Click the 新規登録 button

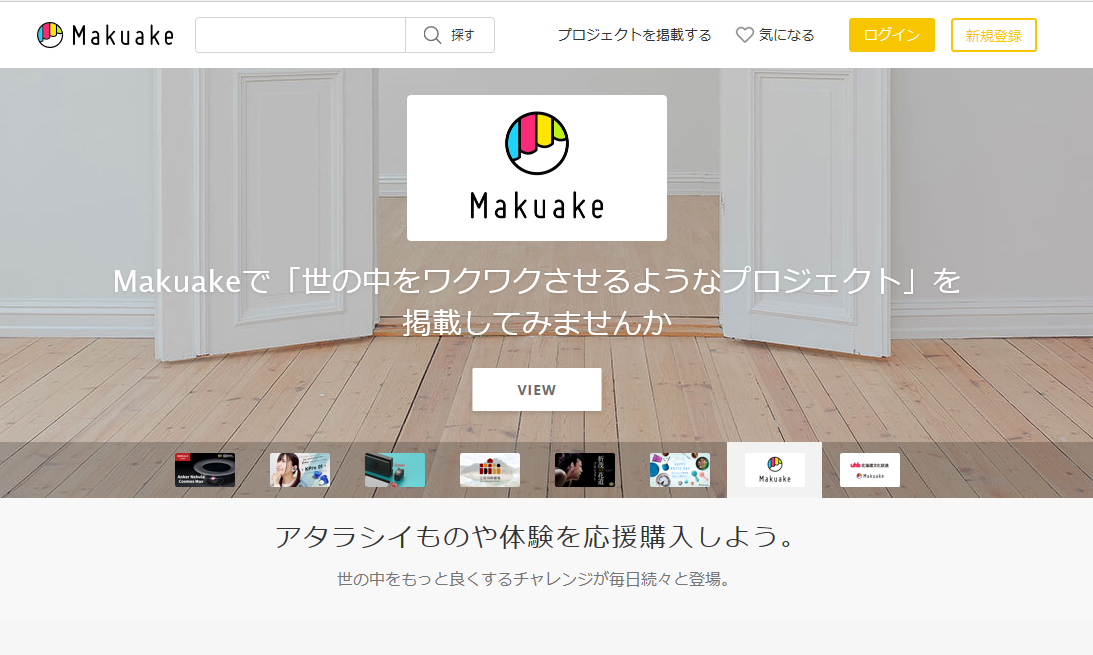coord(993,35)
